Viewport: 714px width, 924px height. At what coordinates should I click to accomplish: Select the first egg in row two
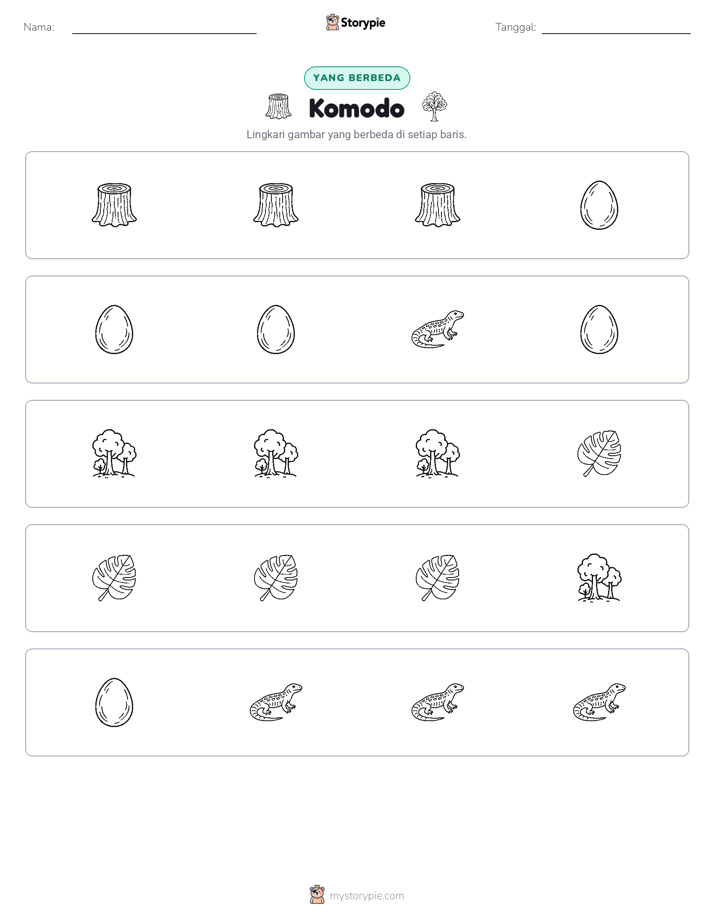pyautogui.click(x=114, y=329)
